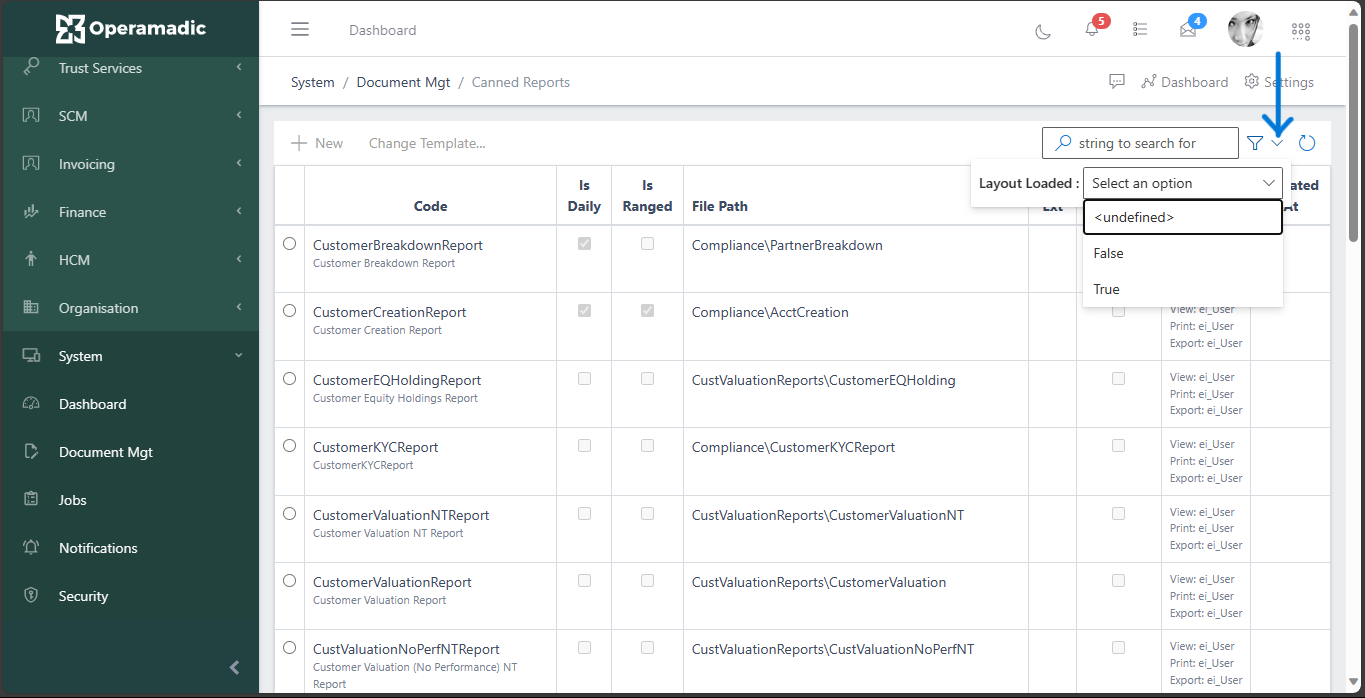The image size is (1365, 698).
Task: Select radio for CustomerValuationReport row
Action: tap(289, 580)
